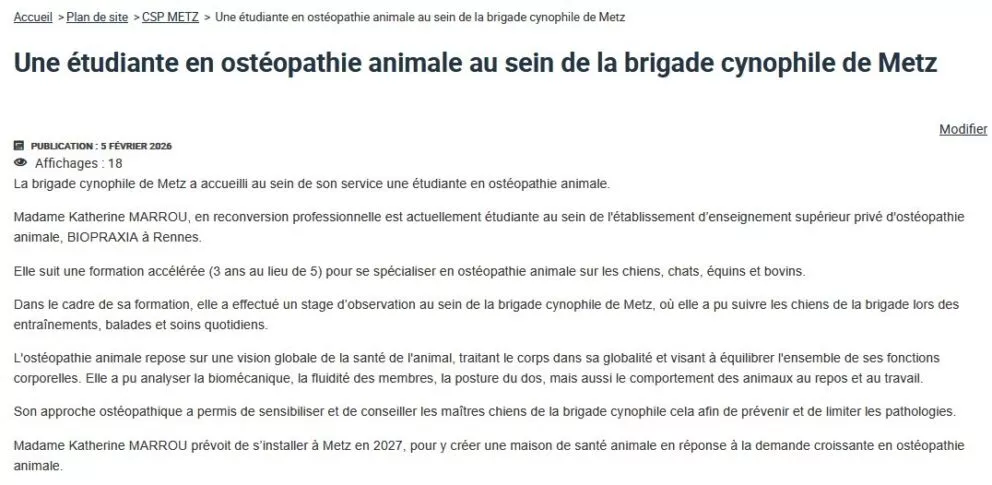Click the current page title in the breadcrumb
The height and width of the screenshot is (485, 992).
point(420,18)
